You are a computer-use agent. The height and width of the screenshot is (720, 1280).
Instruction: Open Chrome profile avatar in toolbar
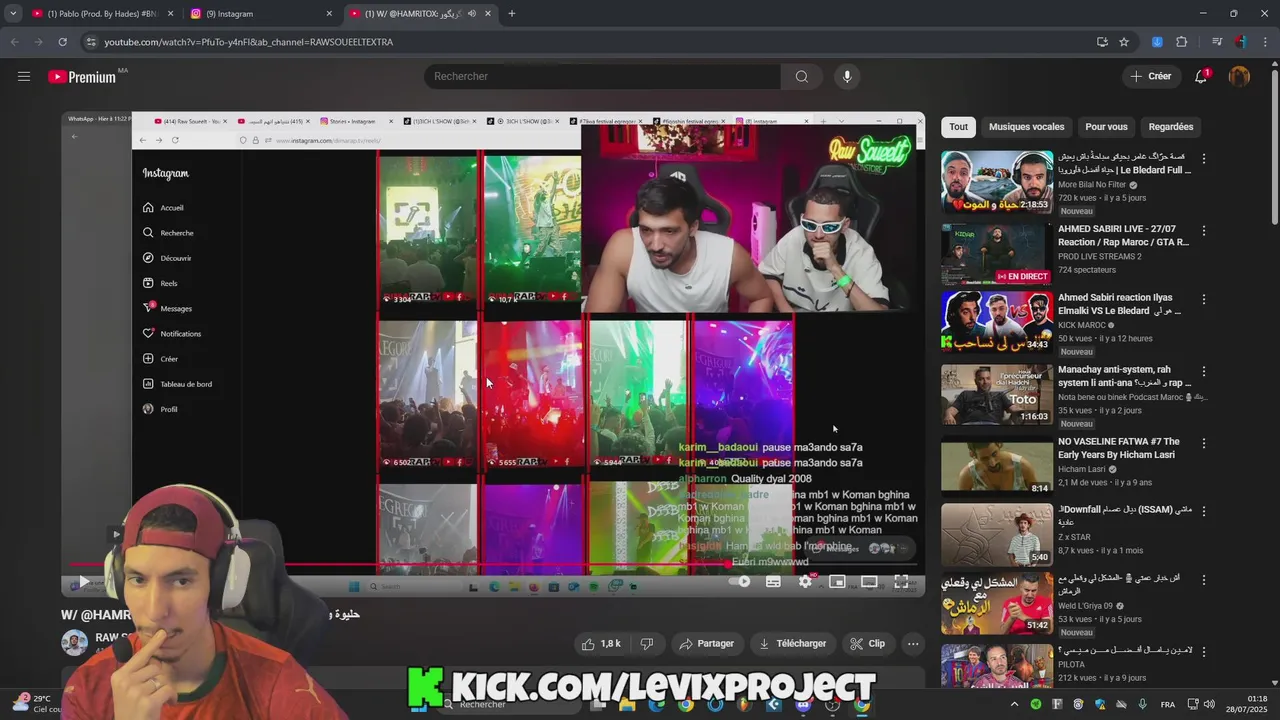tap(1241, 42)
